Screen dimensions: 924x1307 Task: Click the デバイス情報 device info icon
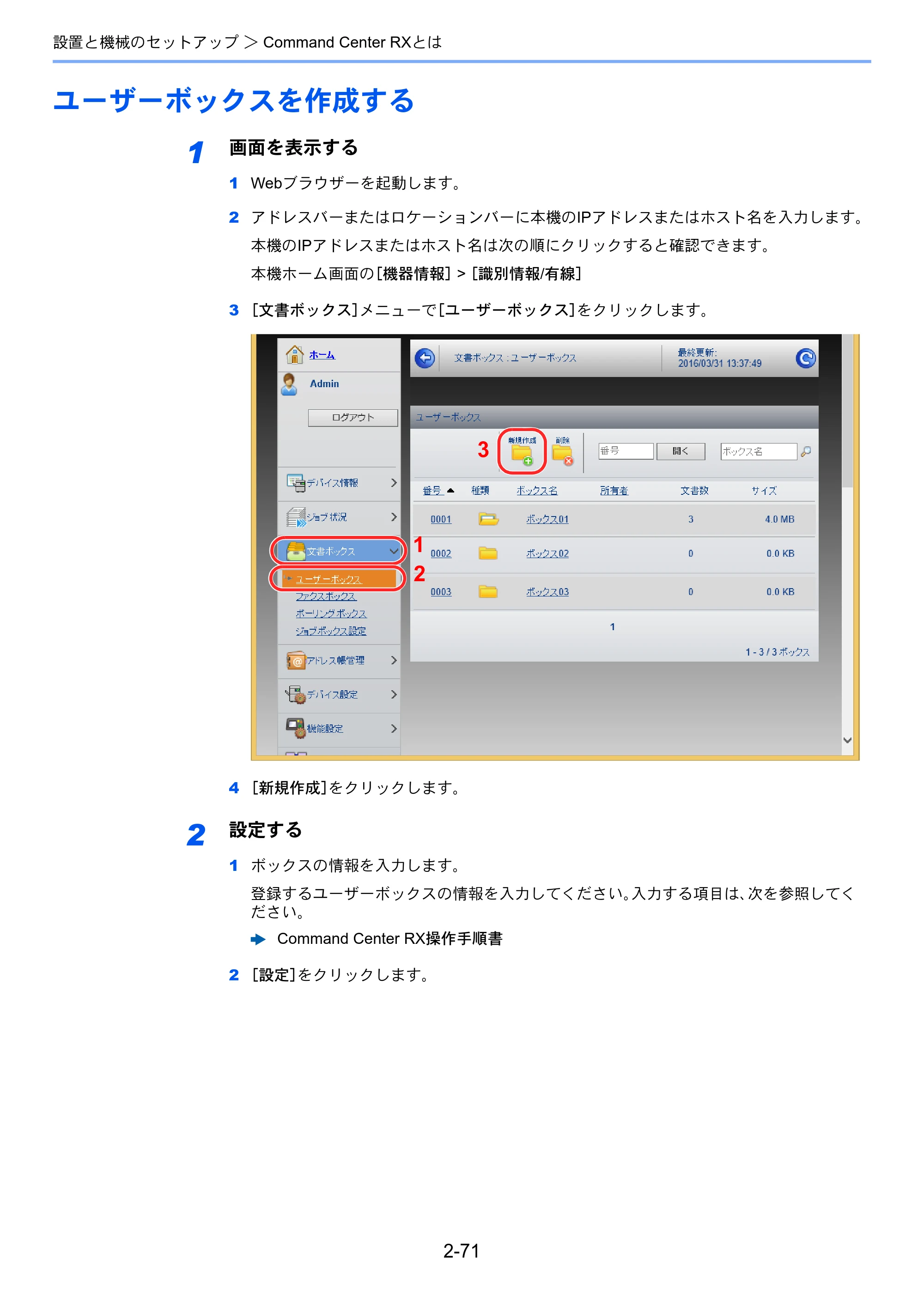(x=296, y=483)
